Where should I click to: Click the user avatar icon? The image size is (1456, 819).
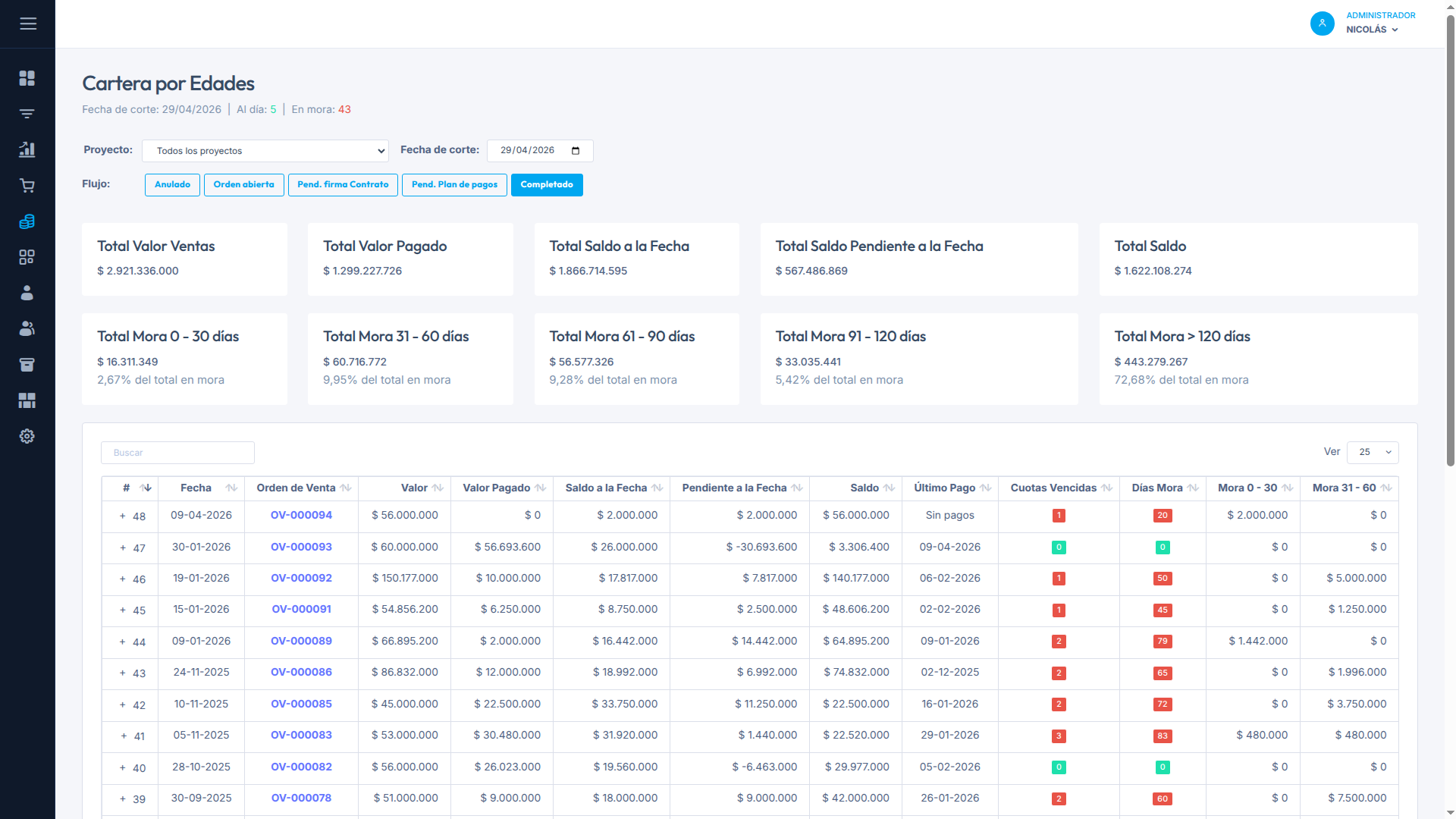[x=1323, y=24]
